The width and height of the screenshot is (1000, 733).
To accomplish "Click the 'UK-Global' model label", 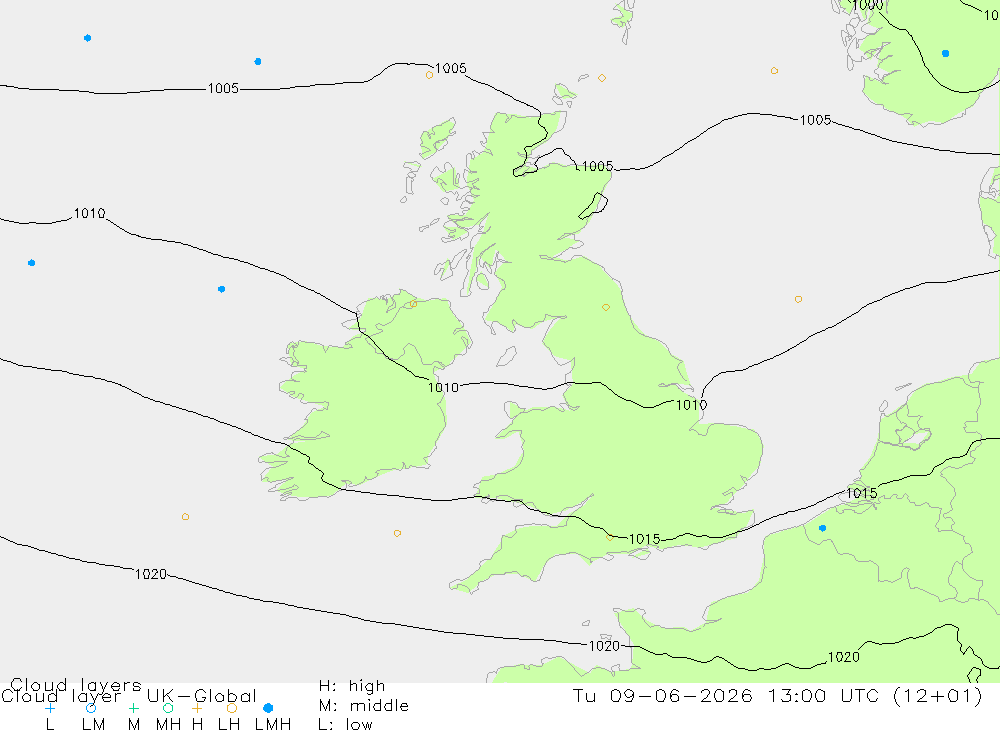I will tap(202, 696).
